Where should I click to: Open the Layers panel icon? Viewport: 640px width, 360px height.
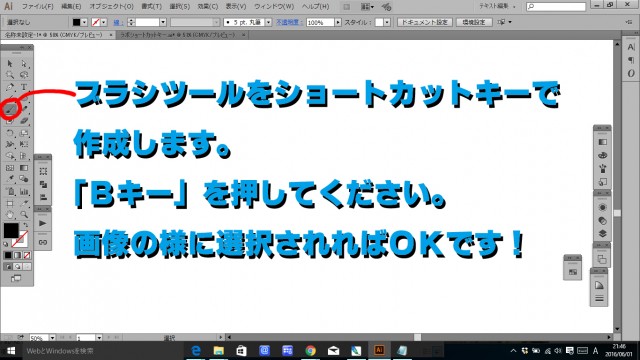click(602, 233)
